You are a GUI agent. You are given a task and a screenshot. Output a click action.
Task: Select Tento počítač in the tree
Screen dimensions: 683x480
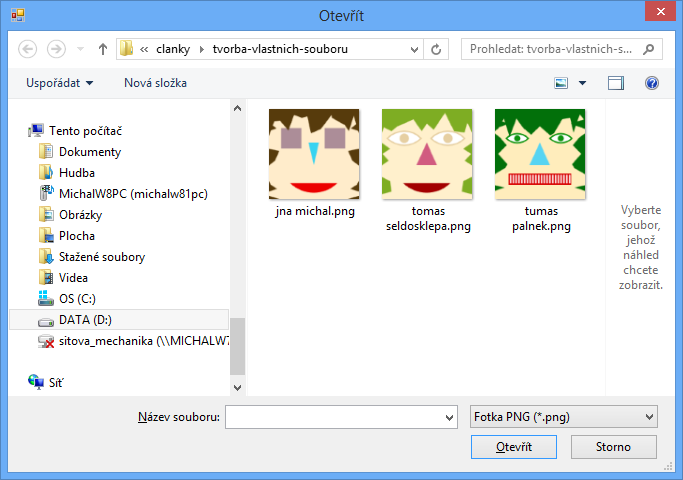pos(85,131)
